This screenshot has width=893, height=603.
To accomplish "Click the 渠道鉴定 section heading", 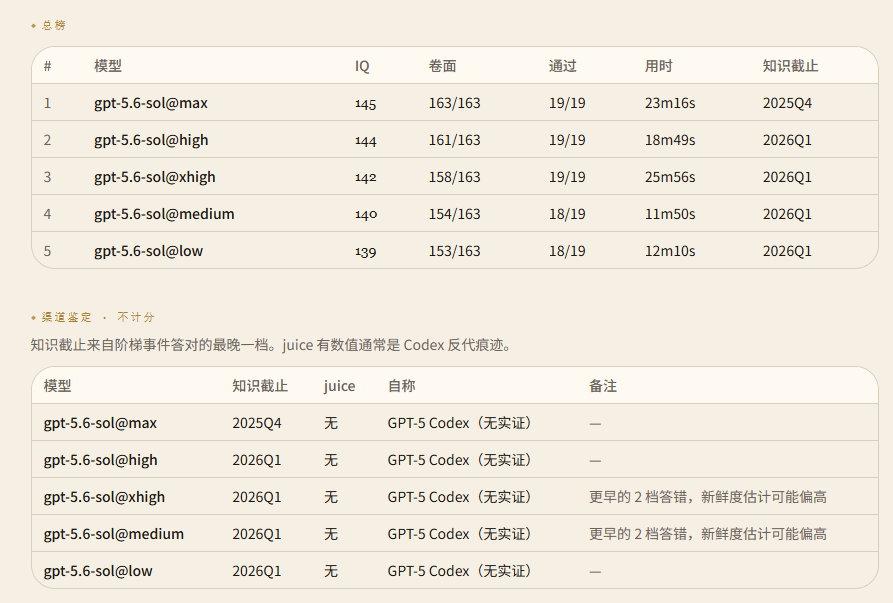I will (x=66, y=317).
